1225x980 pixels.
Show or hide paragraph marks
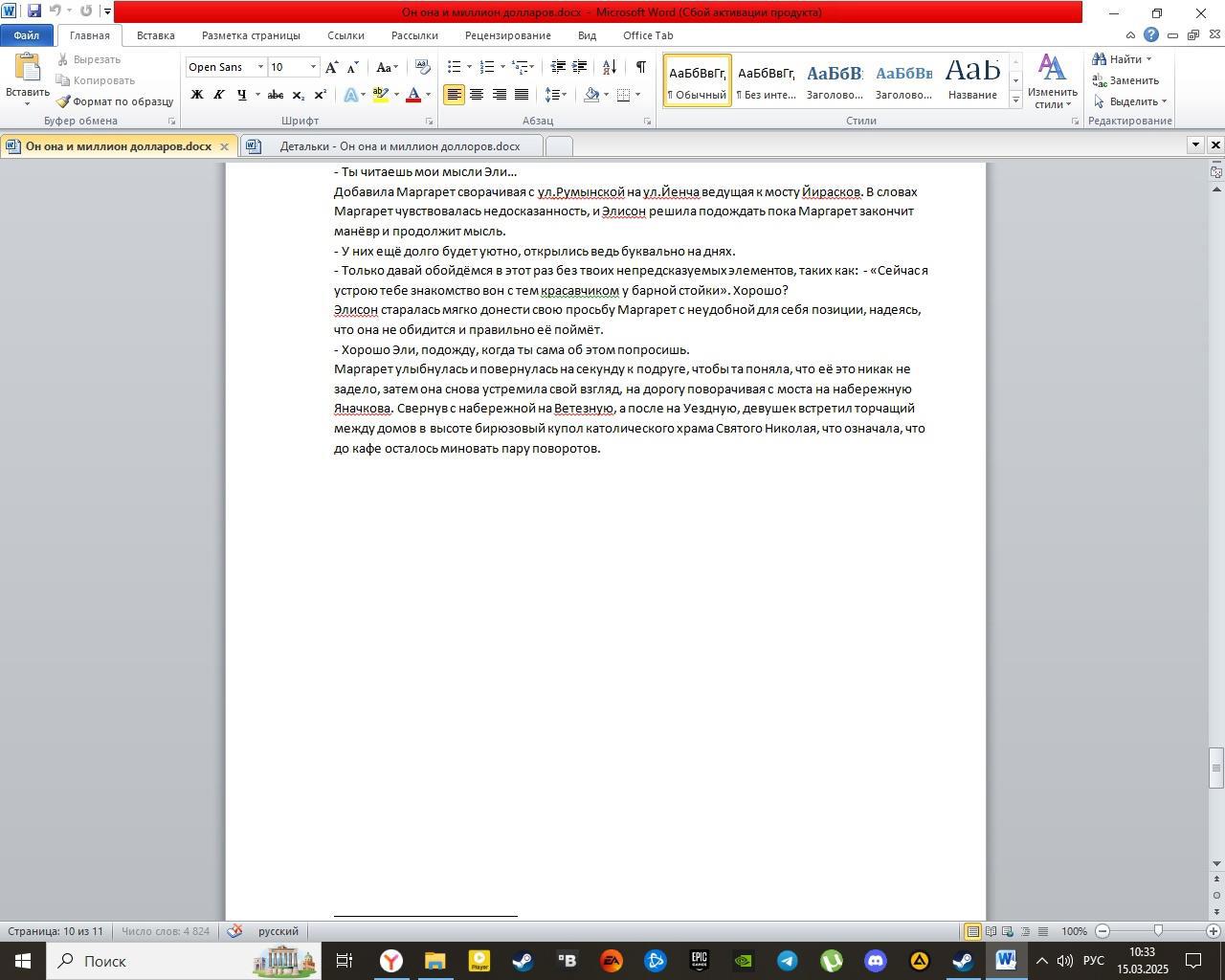point(640,67)
